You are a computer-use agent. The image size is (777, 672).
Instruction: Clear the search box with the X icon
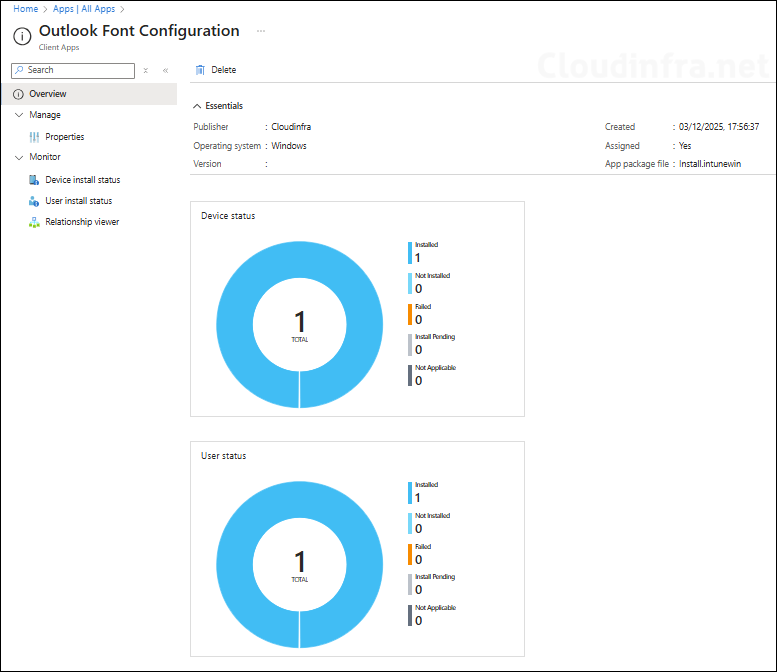click(146, 70)
